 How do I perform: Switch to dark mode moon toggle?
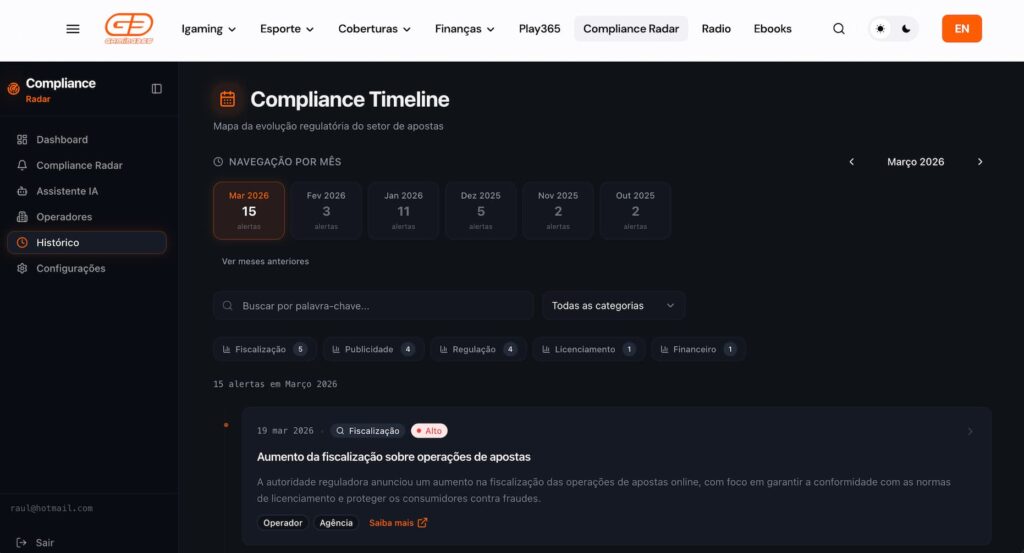pos(906,29)
